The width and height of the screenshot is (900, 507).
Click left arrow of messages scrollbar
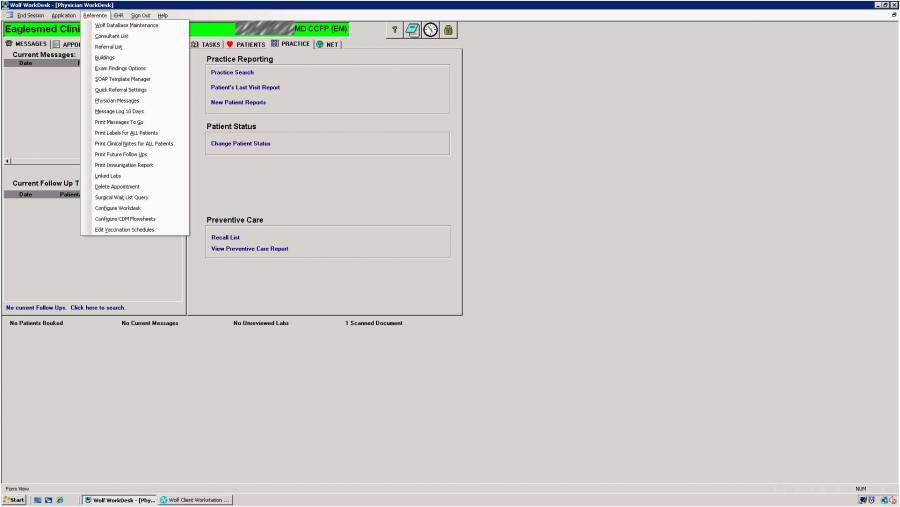coord(8,160)
